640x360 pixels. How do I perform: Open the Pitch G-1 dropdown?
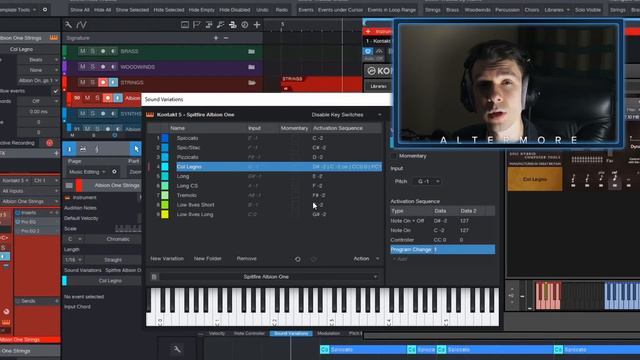click(427, 181)
